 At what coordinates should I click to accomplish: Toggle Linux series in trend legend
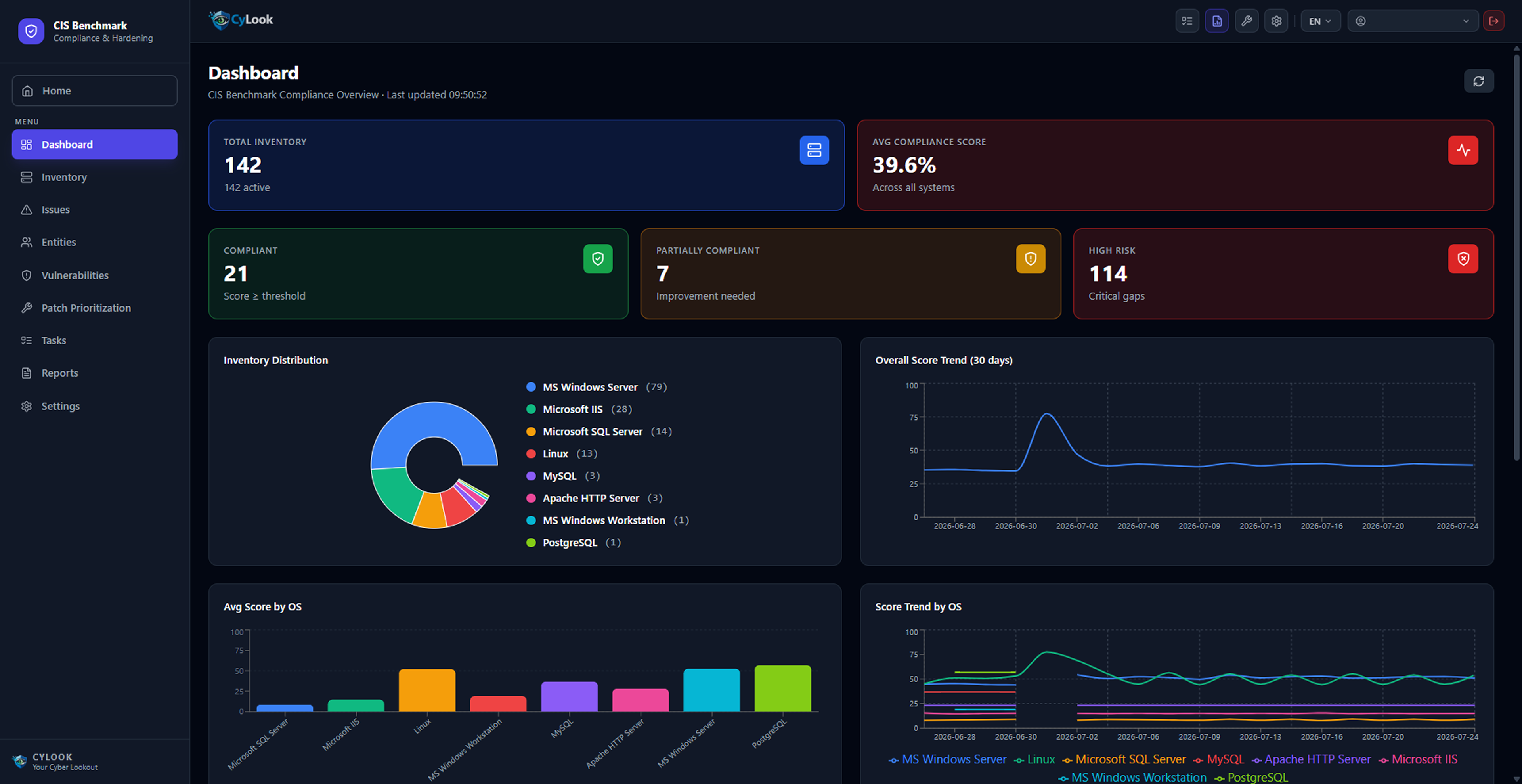(x=1034, y=760)
